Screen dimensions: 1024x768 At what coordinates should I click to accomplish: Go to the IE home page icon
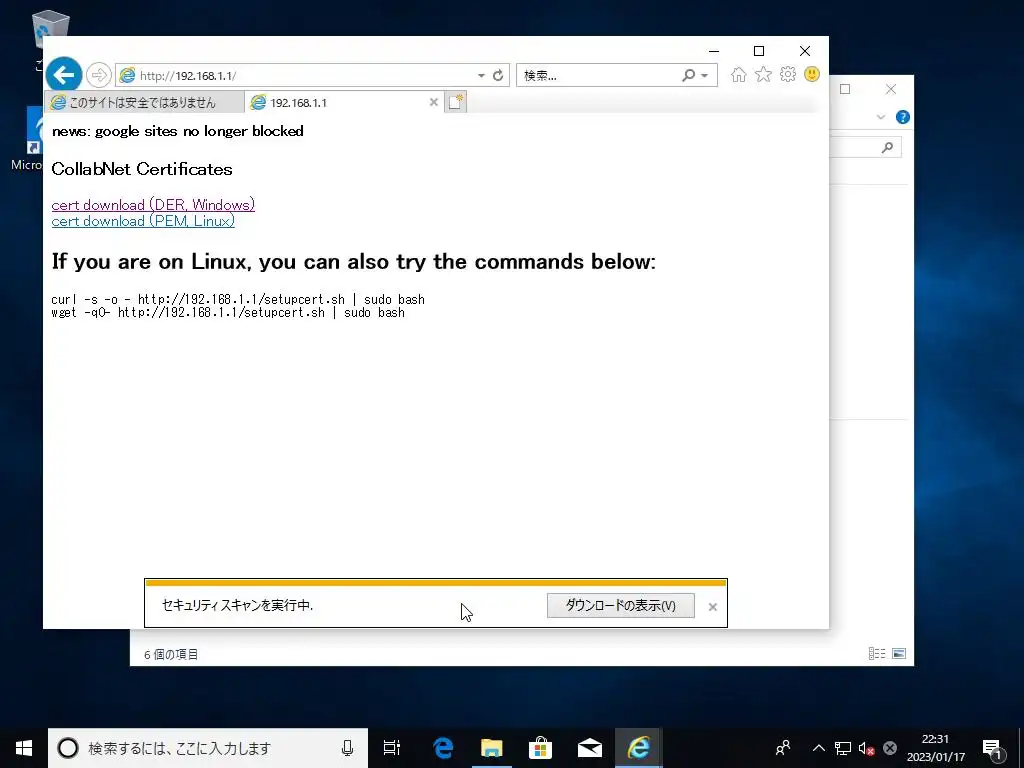pyautogui.click(x=739, y=74)
